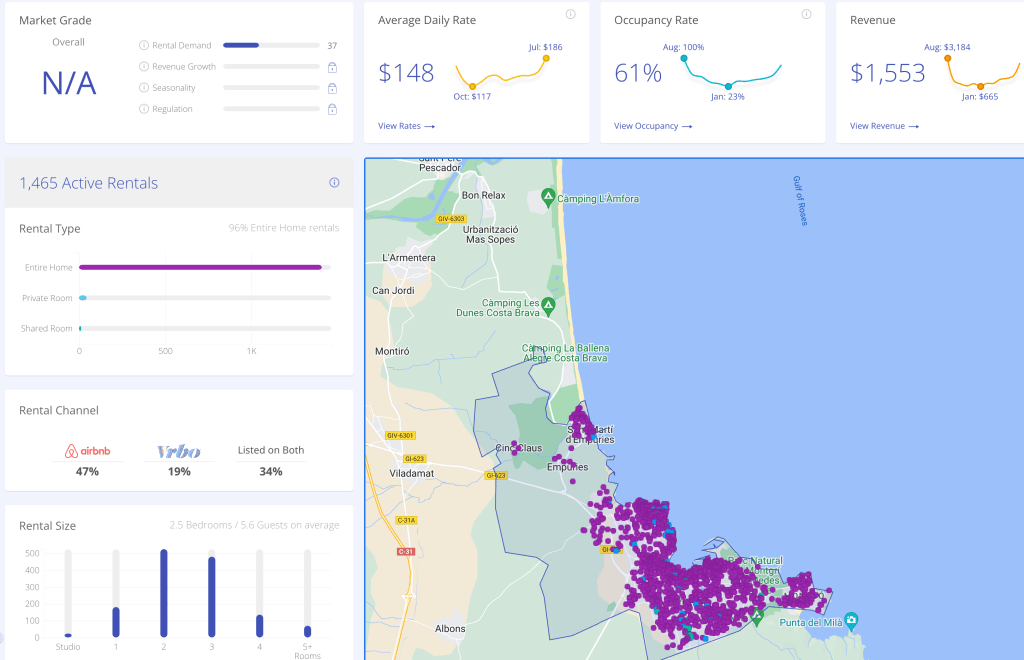
Task: Click the info icon beside Revenue Growth
Action: (144, 67)
